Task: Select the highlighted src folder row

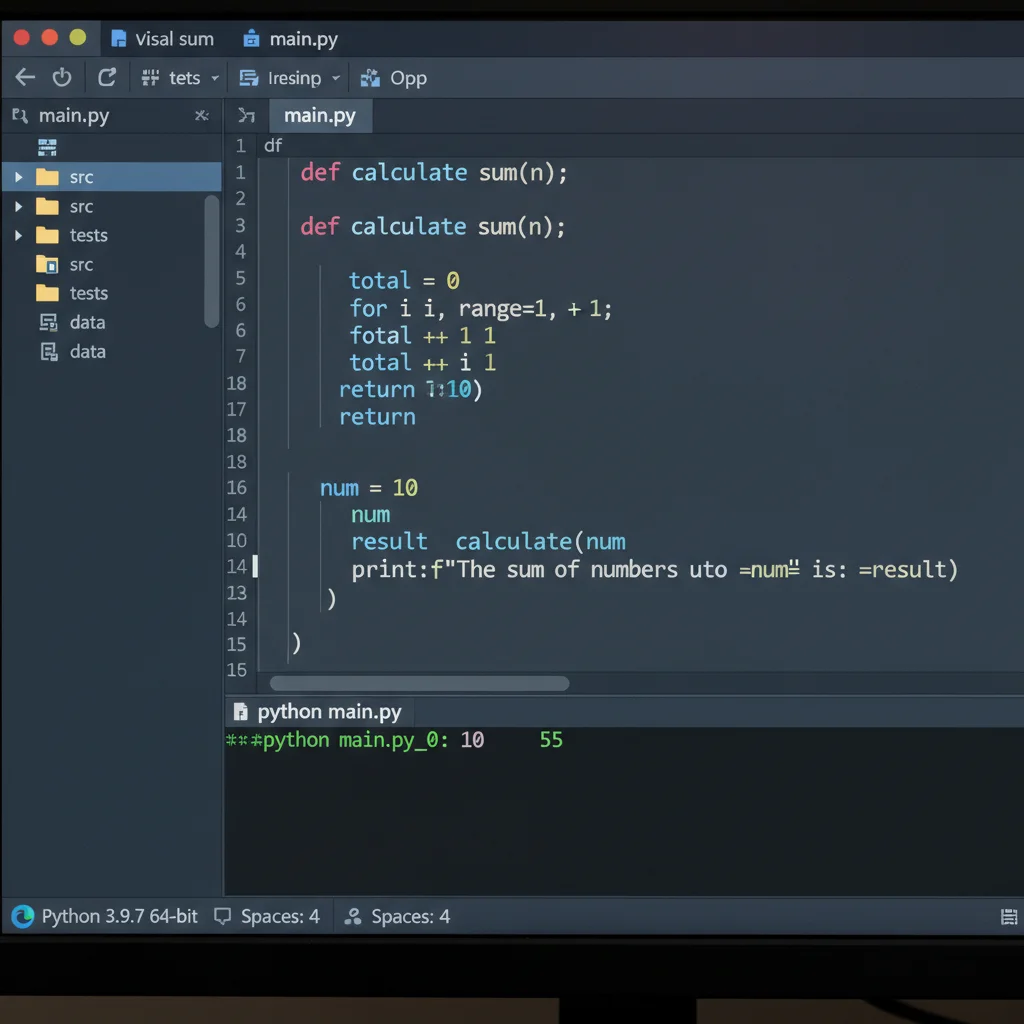Action: click(112, 177)
